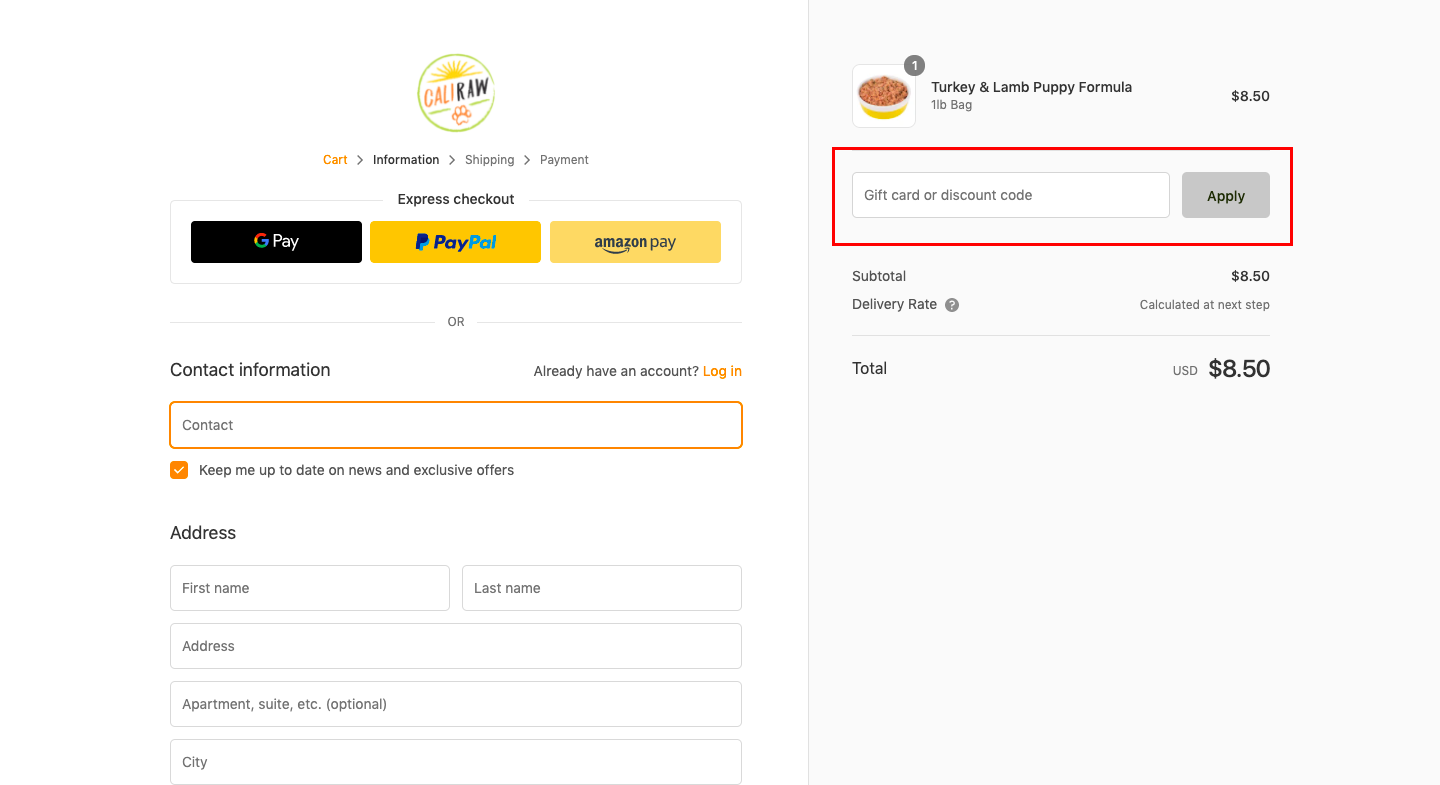Click into the Last name field
Screen dimensions: 1440x785
tap(602, 588)
